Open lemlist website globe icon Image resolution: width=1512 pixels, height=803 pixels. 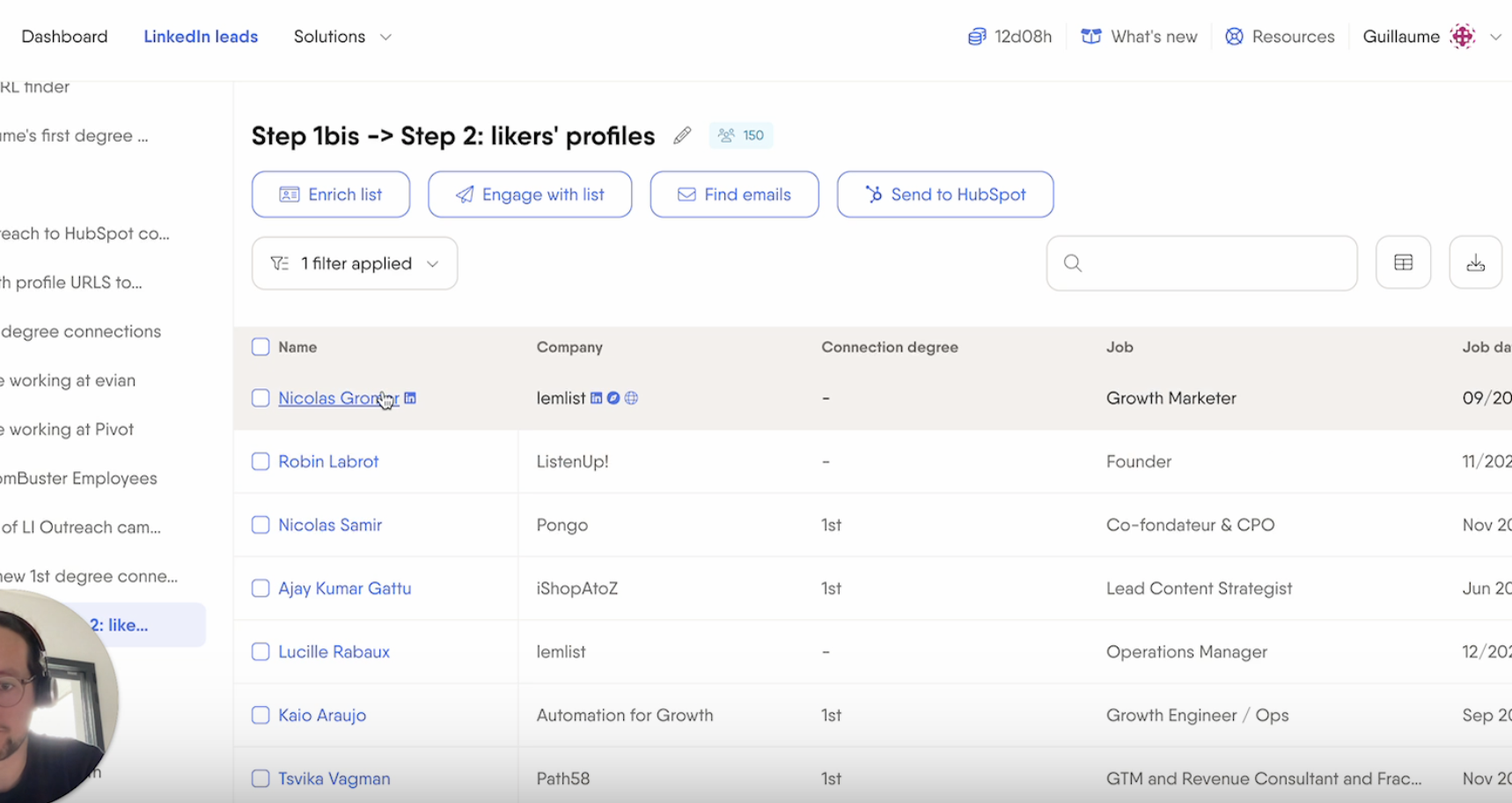(631, 398)
